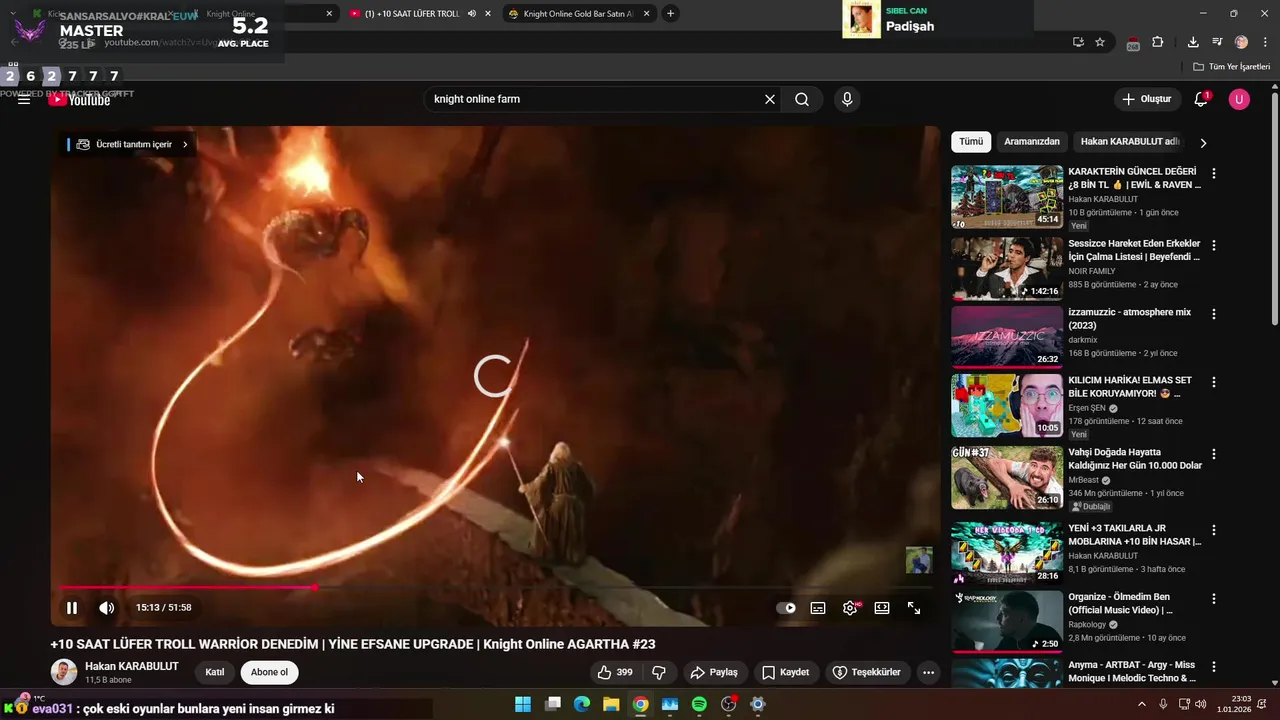Viewport: 1280px width, 720px height.
Task: Expand the 'Ücretli tanıtım içerir' notice
Action: point(127,144)
